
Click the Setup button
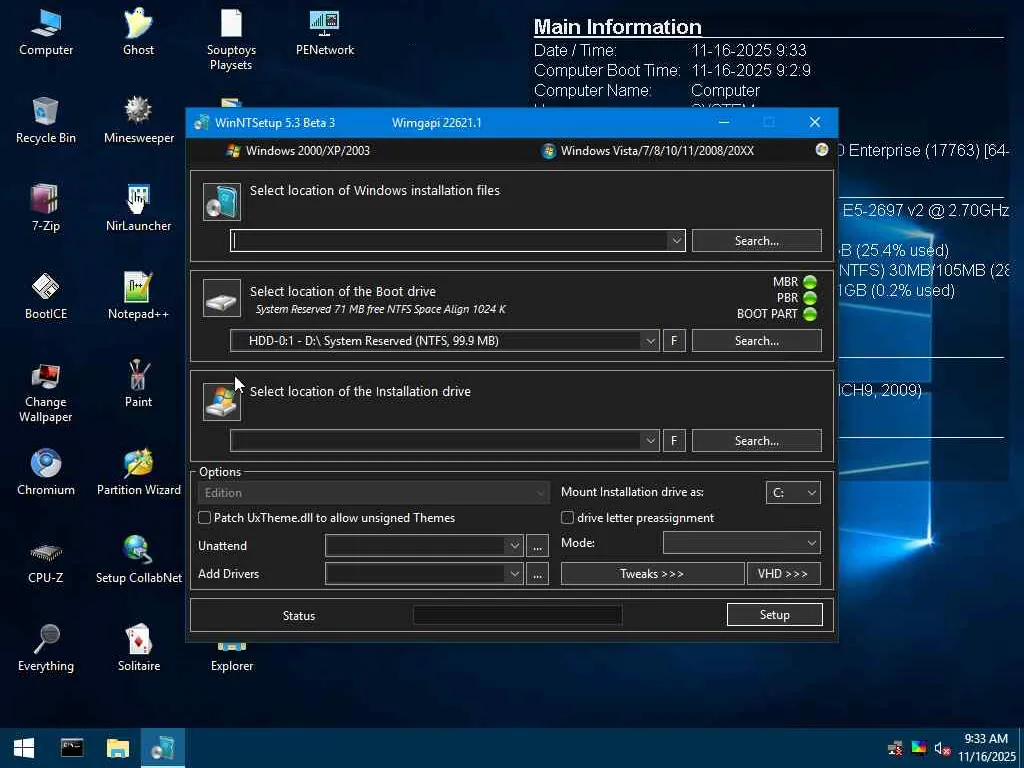[x=775, y=615]
